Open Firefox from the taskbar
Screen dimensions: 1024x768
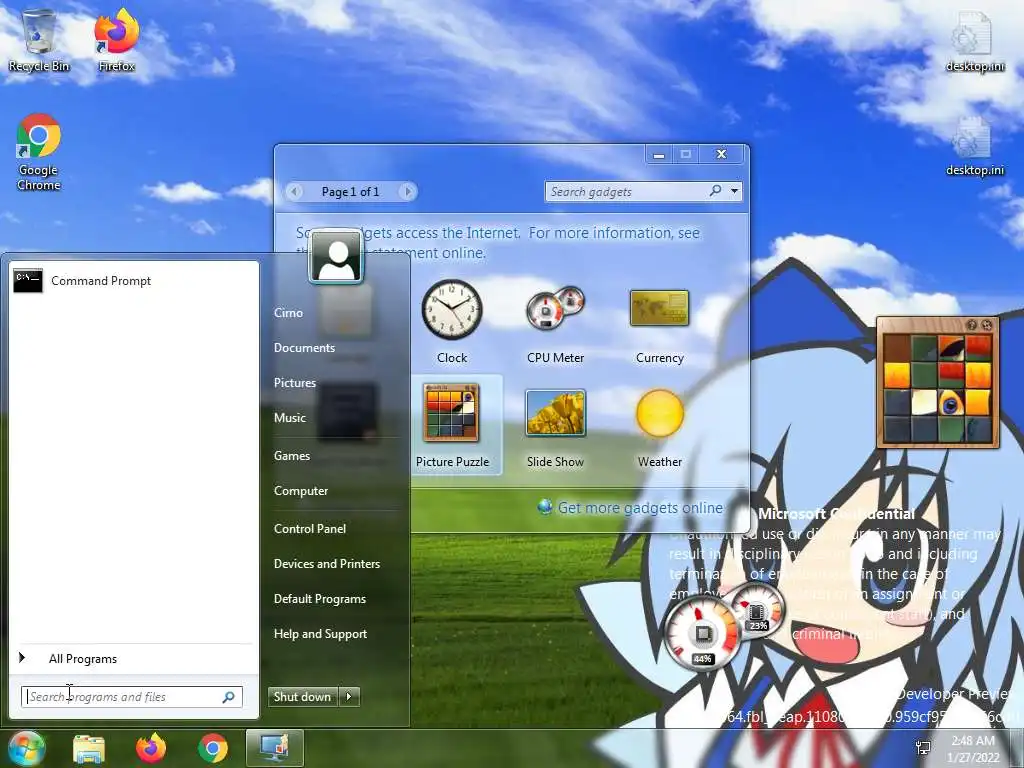[x=151, y=748]
